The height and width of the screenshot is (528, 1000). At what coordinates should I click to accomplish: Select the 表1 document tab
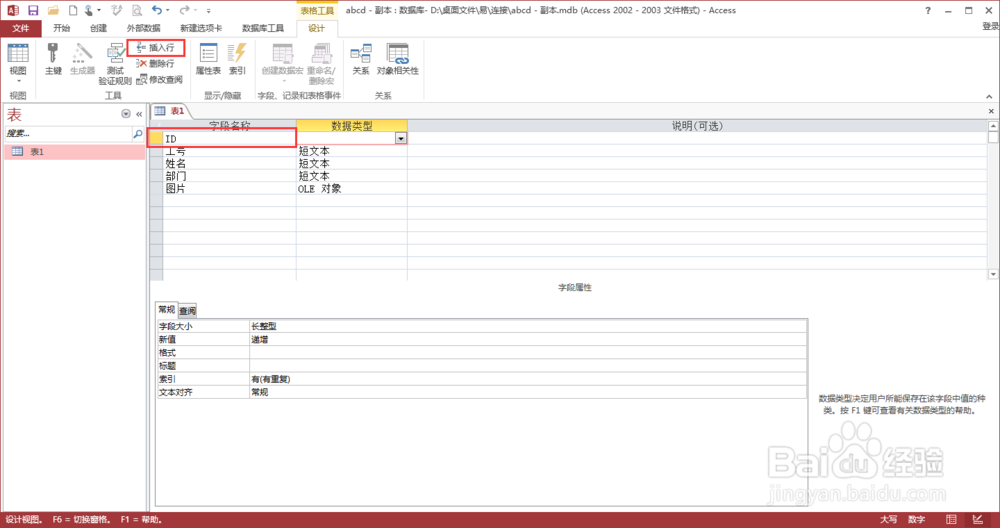pos(170,111)
